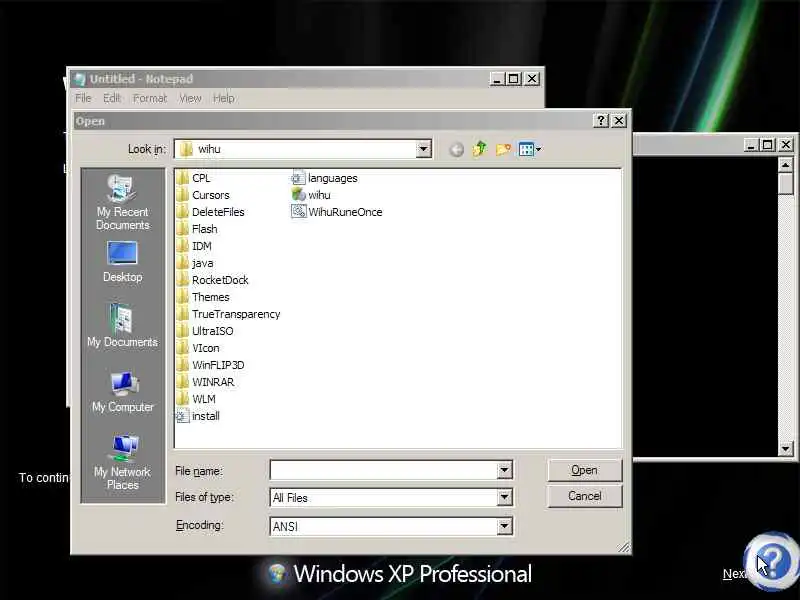Select the languages file
Image resolution: width=800 pixels, height=600 pixels.
point(324,178)
